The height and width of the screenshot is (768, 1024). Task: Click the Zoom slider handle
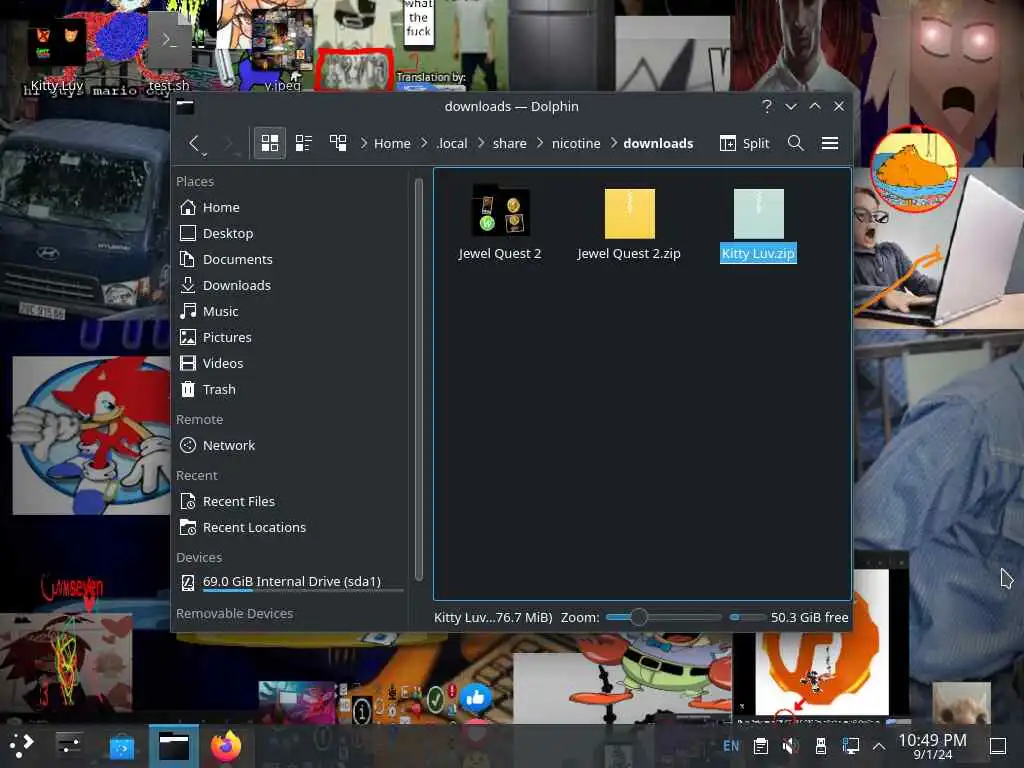(x=639, y=617)
